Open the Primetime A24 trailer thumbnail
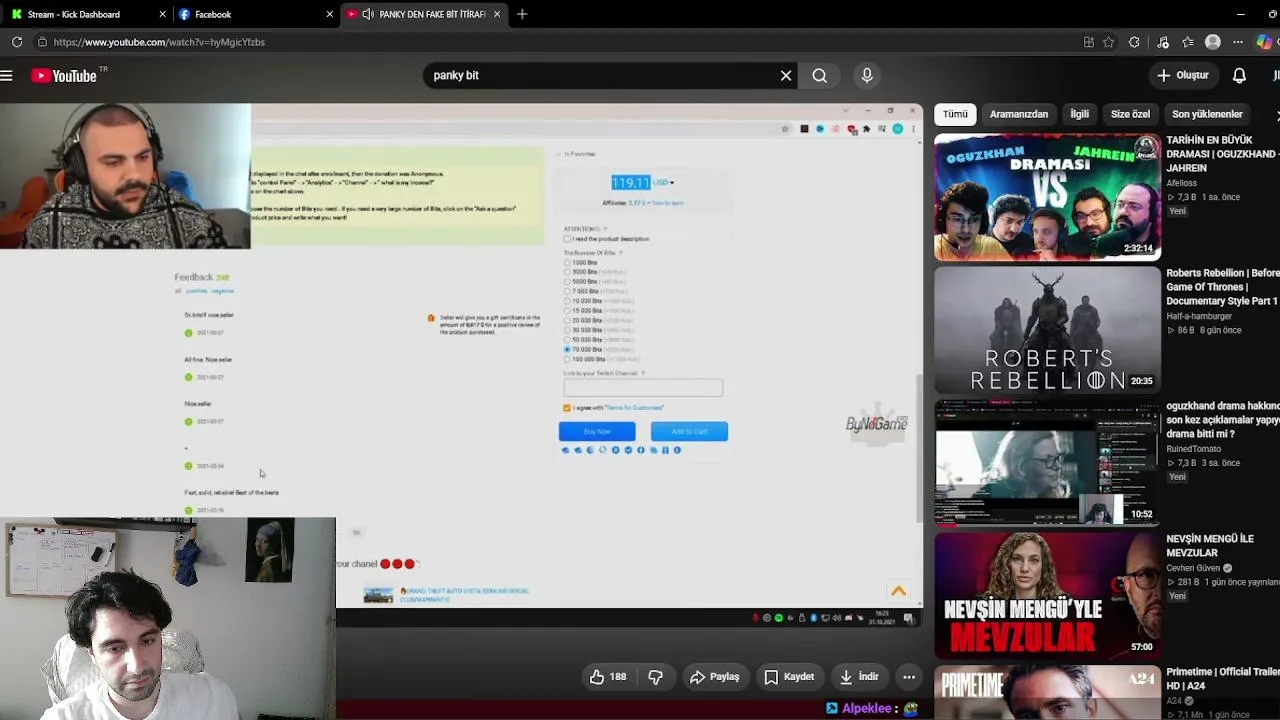Viewport: 1280px width, 720px height. 1047,693
